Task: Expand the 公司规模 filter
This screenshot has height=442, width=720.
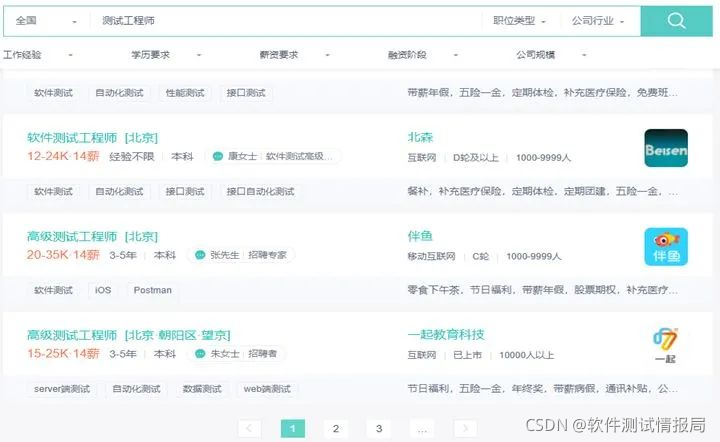Action: [x=551, y=55]
